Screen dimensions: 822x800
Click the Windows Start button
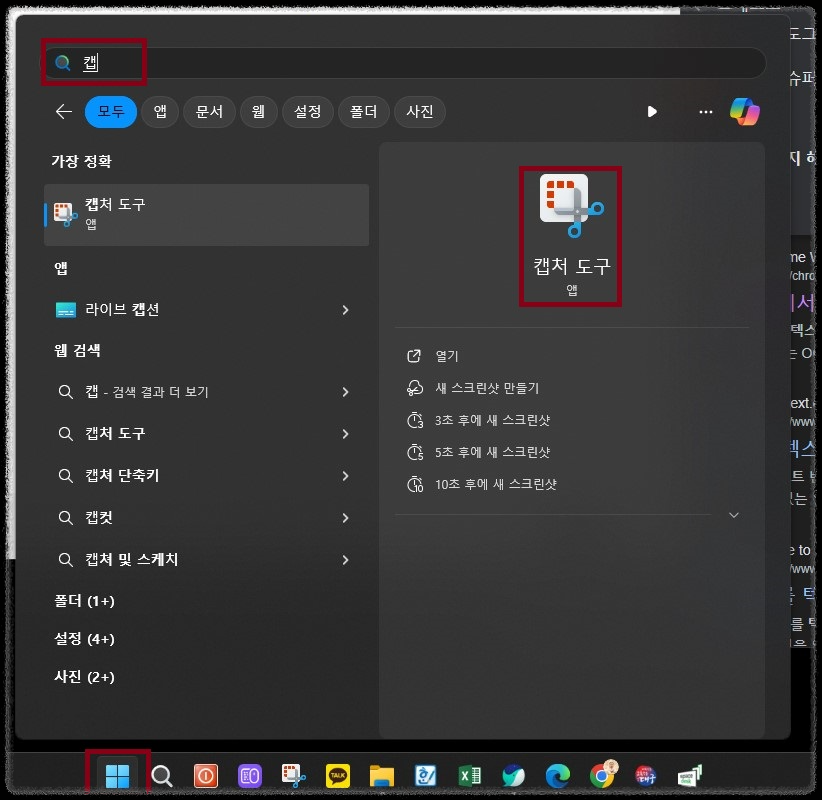click(117, 775)
